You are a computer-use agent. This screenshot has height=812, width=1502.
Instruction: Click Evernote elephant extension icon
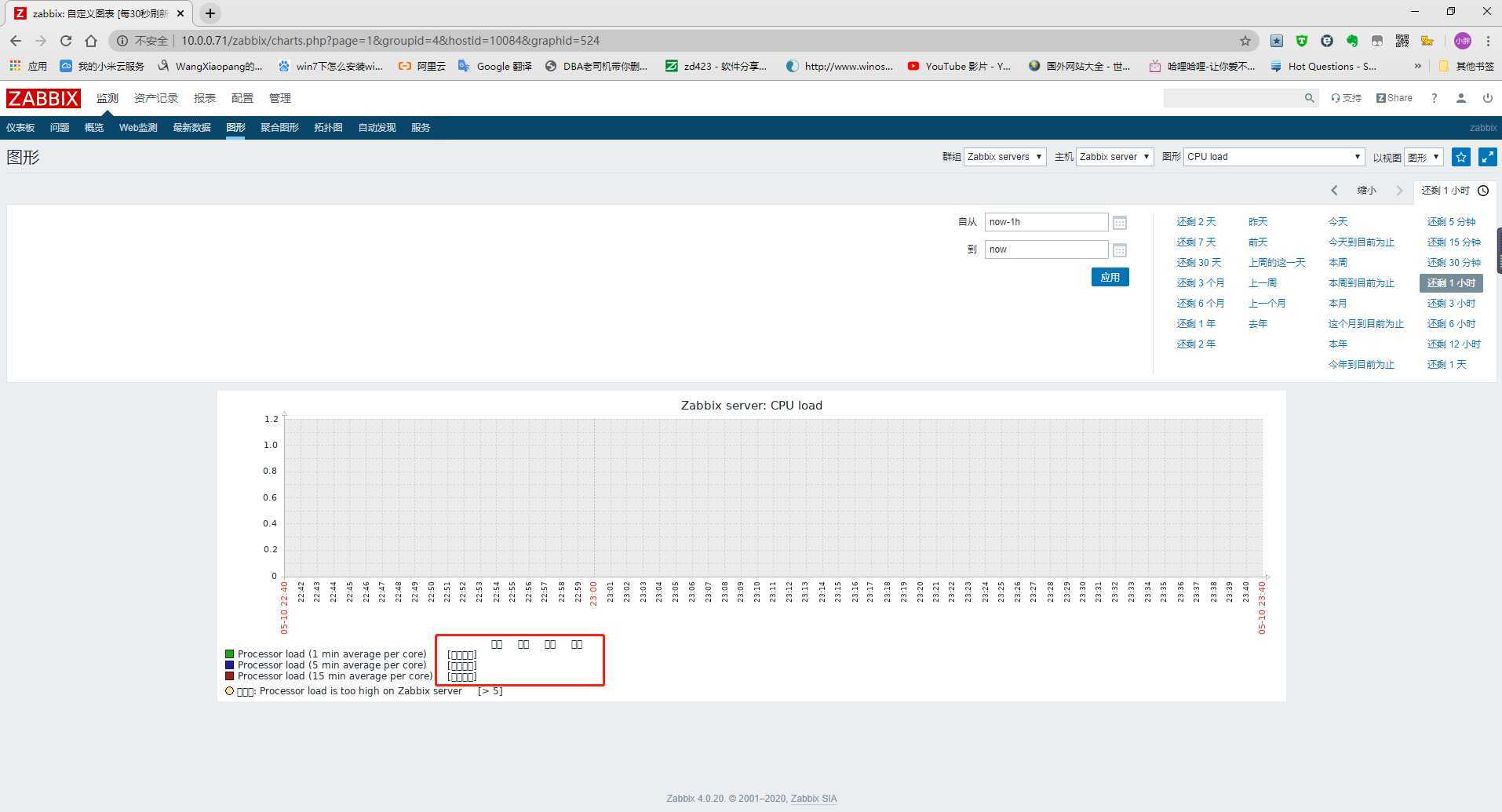(1352, 41)
